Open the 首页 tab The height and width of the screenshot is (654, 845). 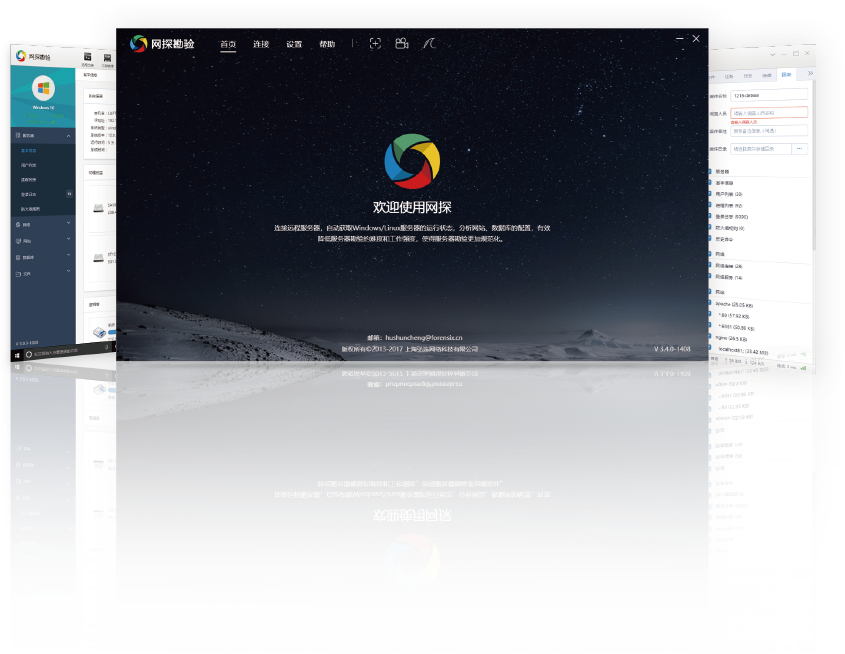point(228,44)
